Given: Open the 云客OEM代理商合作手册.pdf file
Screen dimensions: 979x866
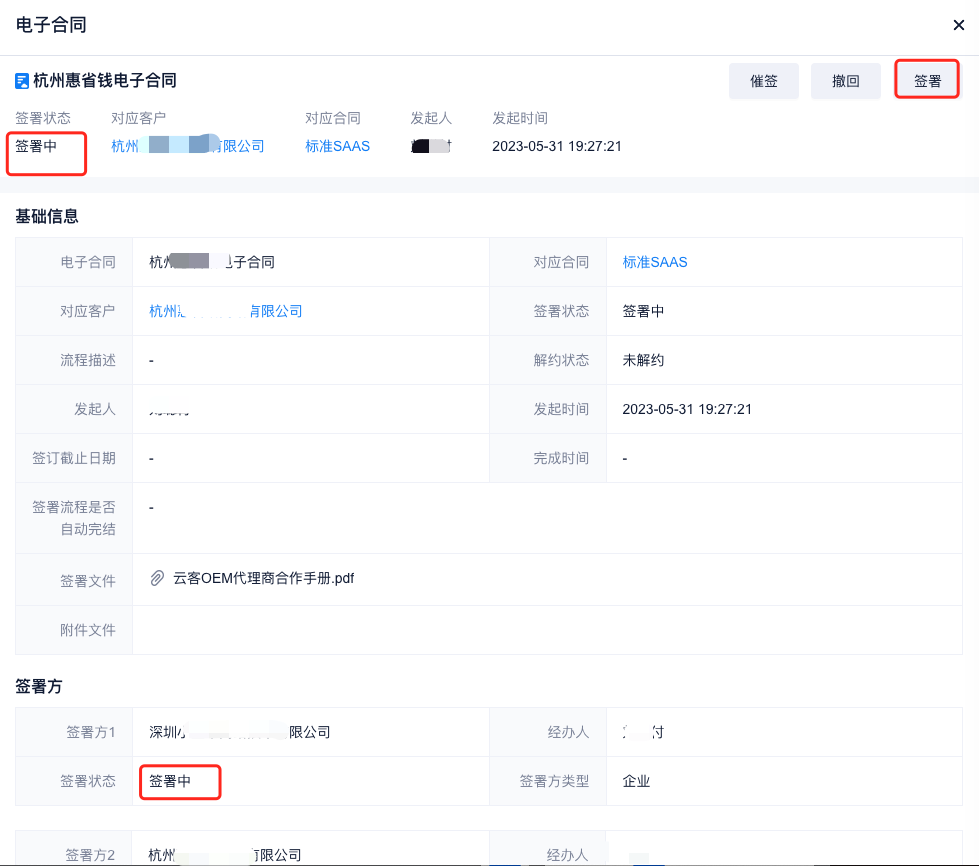Looking at the screenshot, I should [x=264, y=578].
